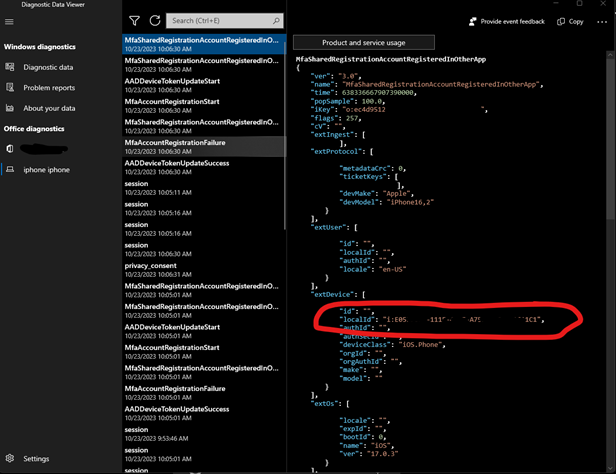Select the MfaAccountRegistrationStart event at 10:05:01 AM

point(202,351)
